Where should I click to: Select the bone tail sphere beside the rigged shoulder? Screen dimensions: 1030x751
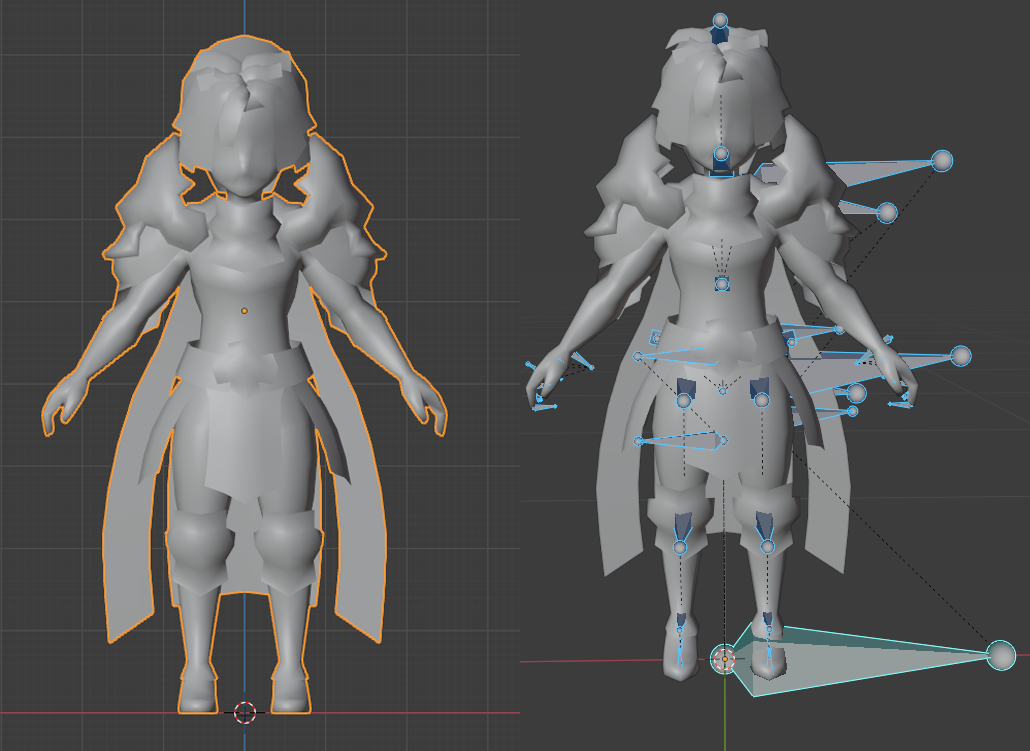point(887,212)
